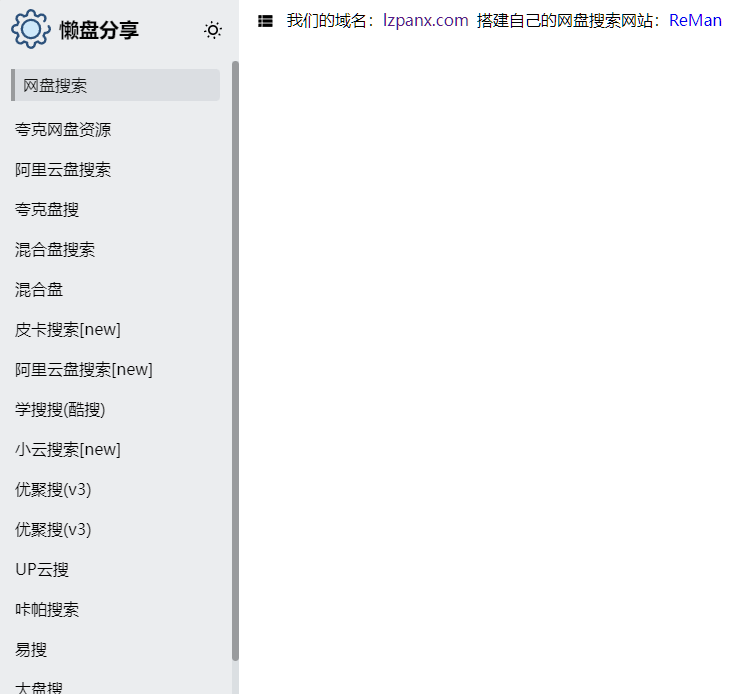
Task: Choose 阿里云盘搜索 without the [new] tag
Action: point(63,170)
